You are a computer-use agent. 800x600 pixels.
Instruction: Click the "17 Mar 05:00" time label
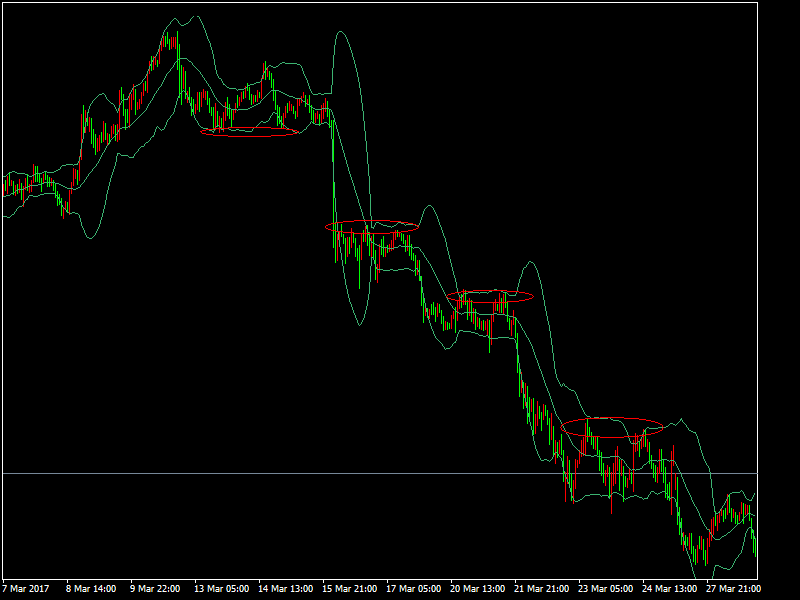(x=414, y=588)
